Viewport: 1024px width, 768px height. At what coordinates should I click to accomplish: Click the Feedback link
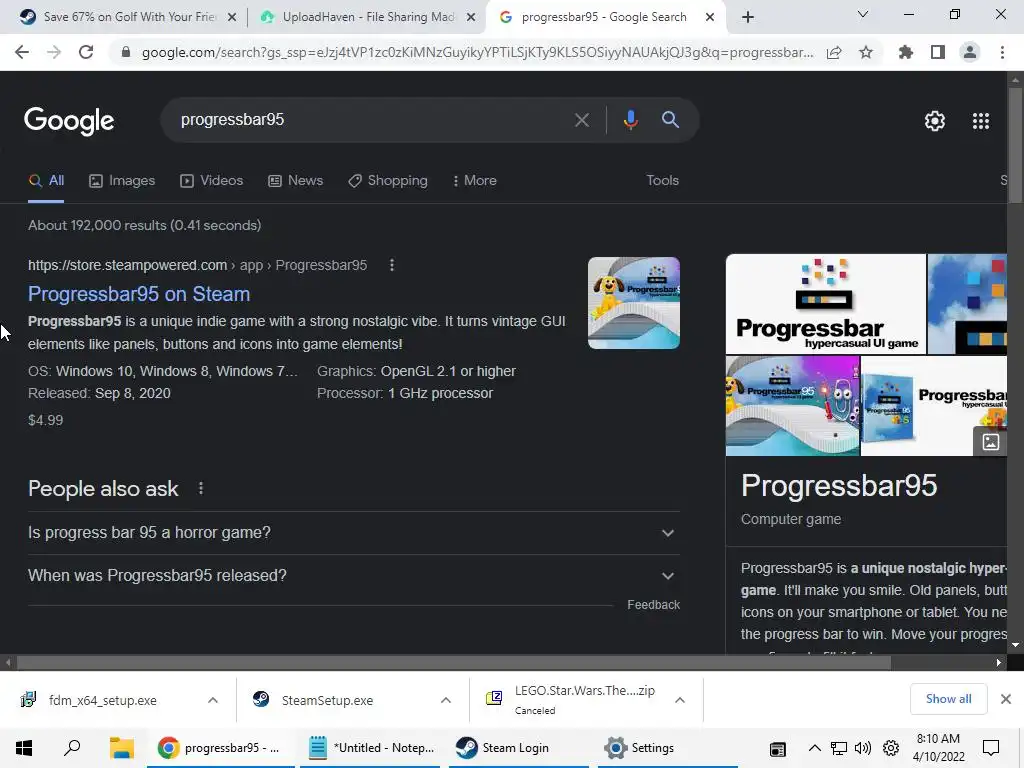pos(653,605)
